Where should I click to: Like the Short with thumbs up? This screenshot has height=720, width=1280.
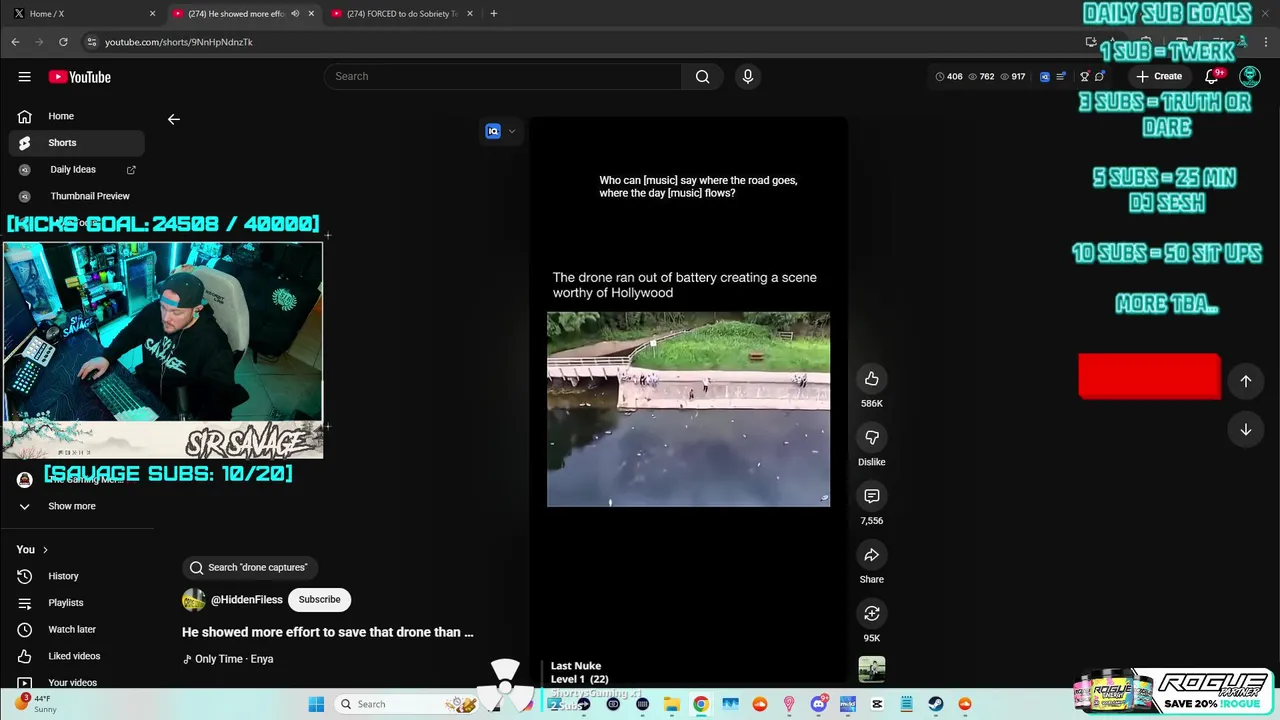[x=871, y=379]
